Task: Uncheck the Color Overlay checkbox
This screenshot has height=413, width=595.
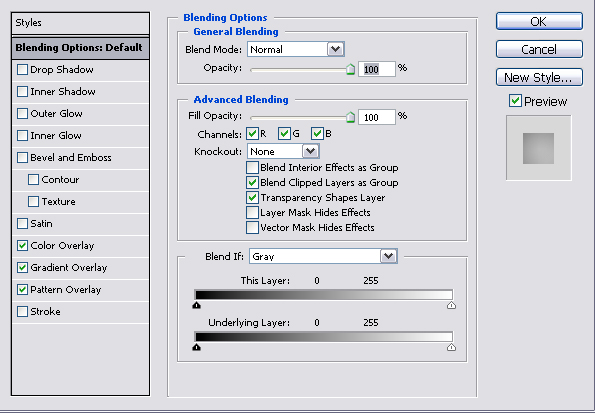Action: [22, 246]
